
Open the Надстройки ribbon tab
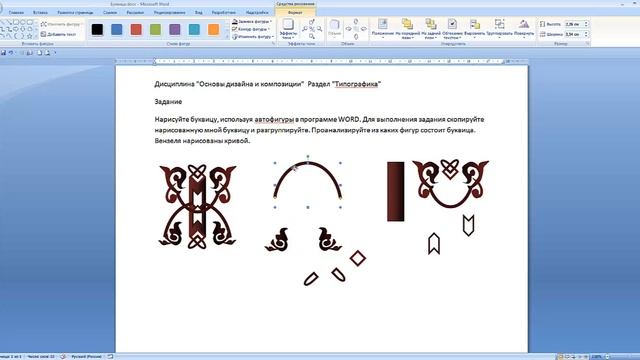tap(257, 13)
